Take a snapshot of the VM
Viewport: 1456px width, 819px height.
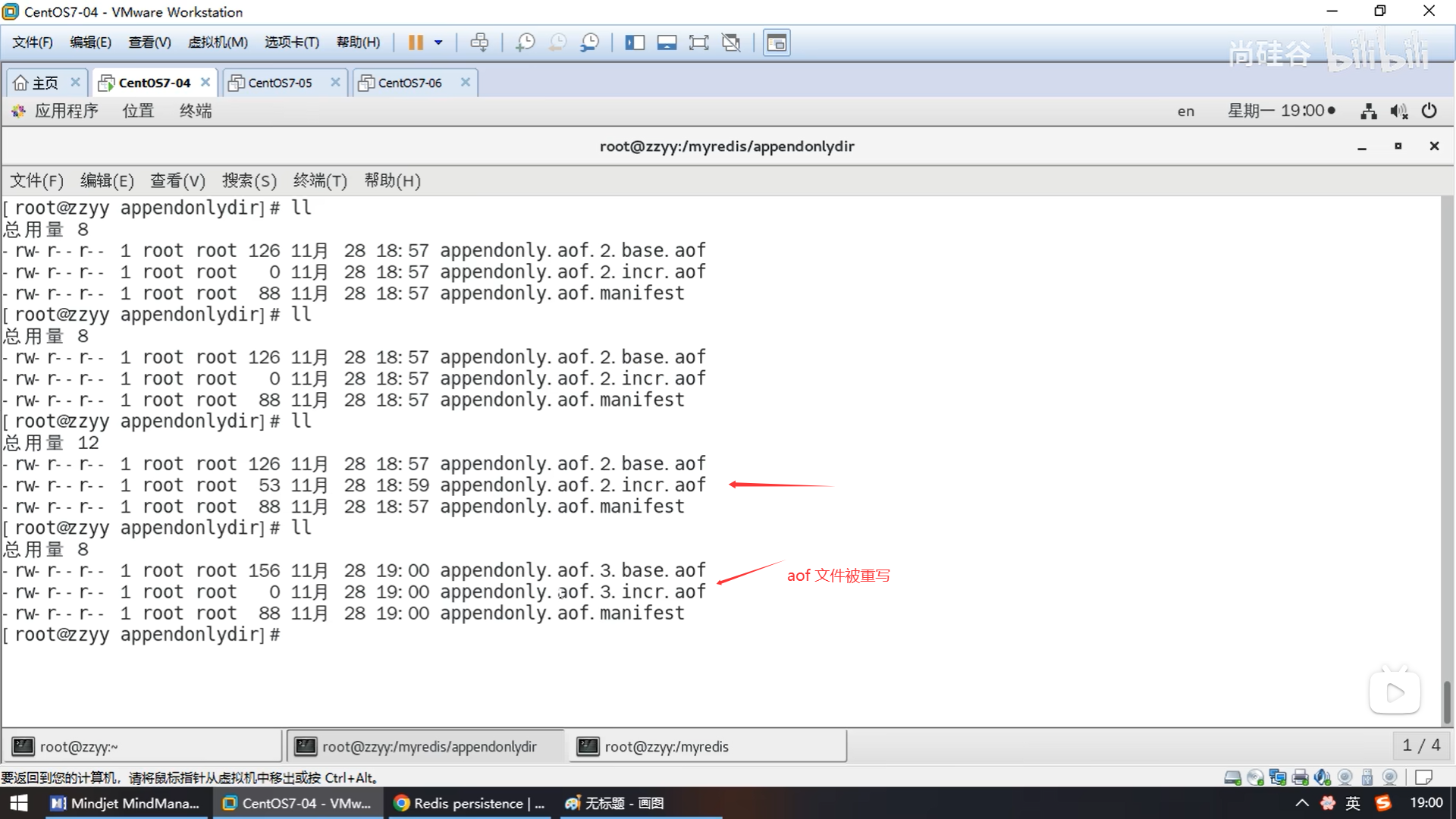525,42
